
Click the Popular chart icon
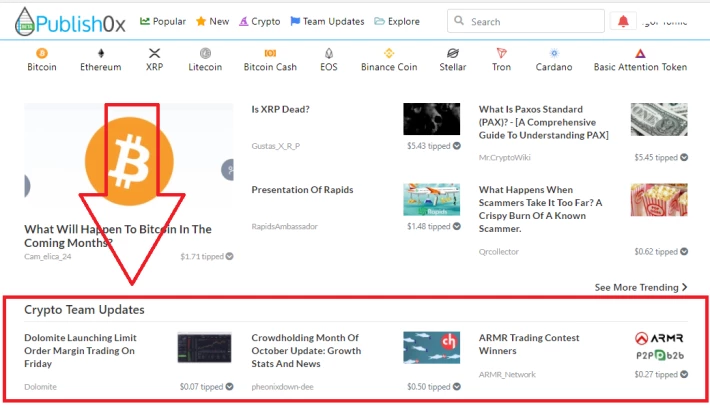[x=144, y=21]
